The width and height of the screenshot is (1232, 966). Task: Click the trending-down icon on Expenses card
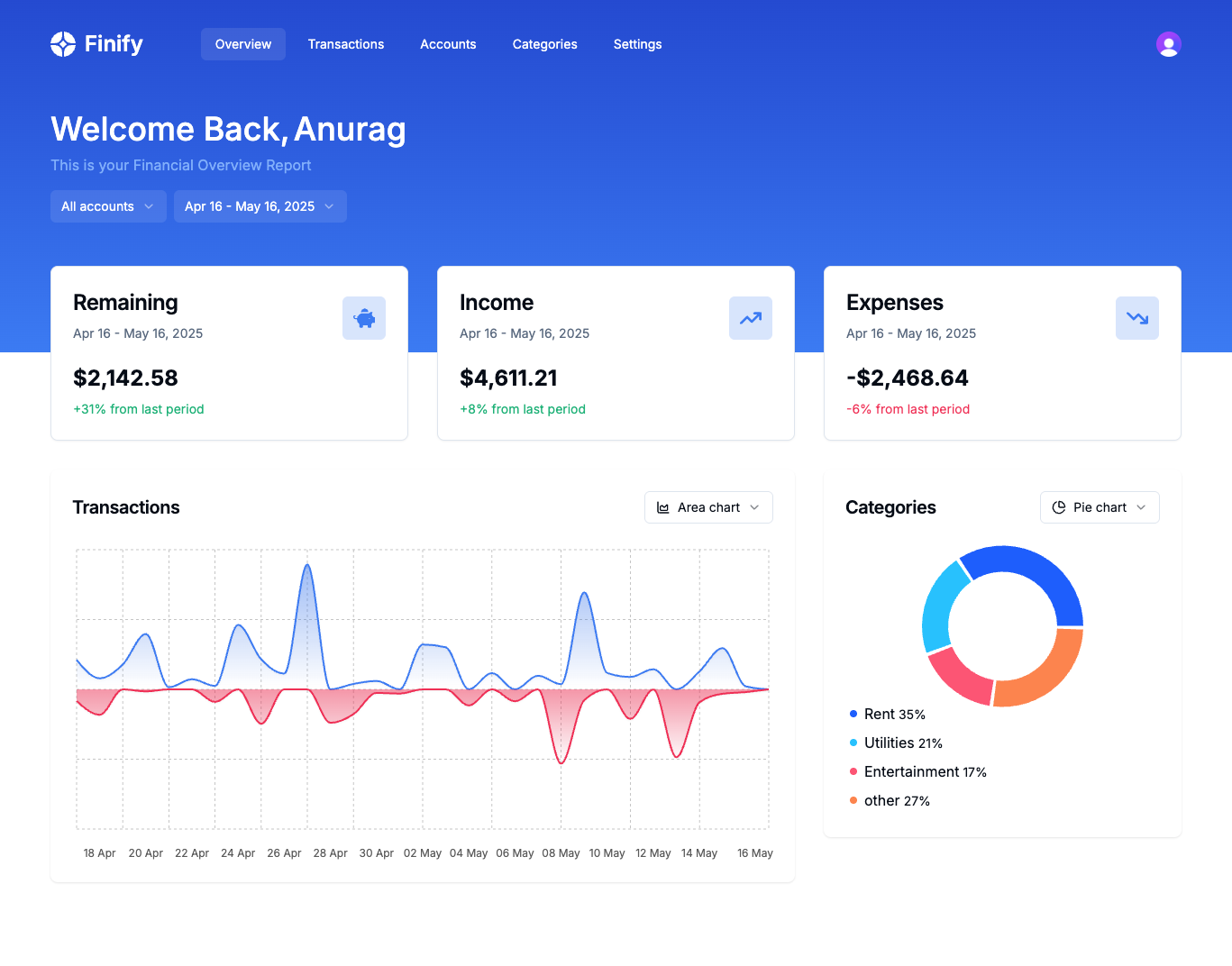coord(1136,318)
